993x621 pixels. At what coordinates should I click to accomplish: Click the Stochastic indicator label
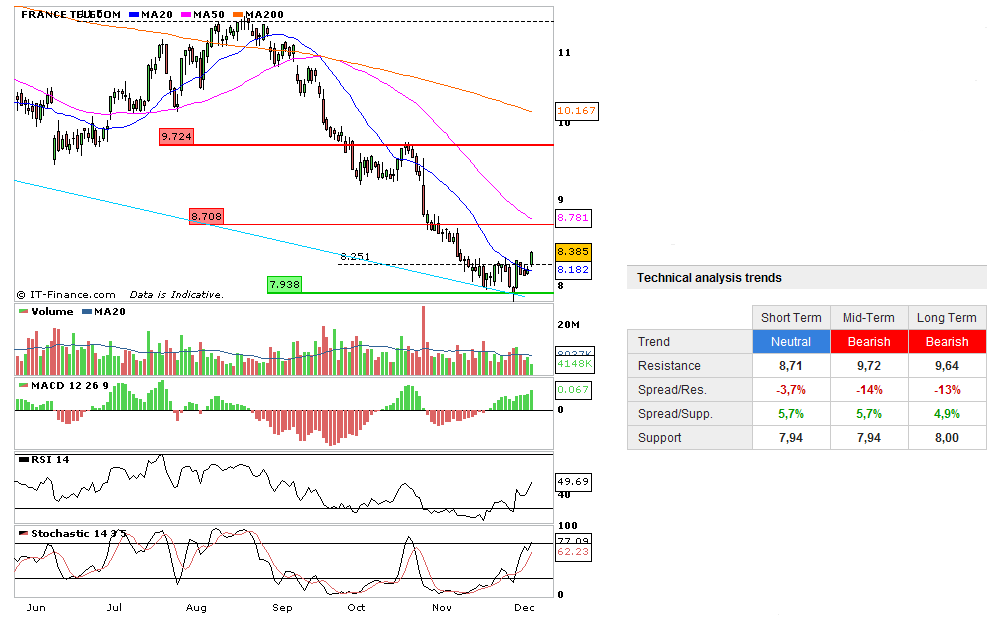(79, 534)
